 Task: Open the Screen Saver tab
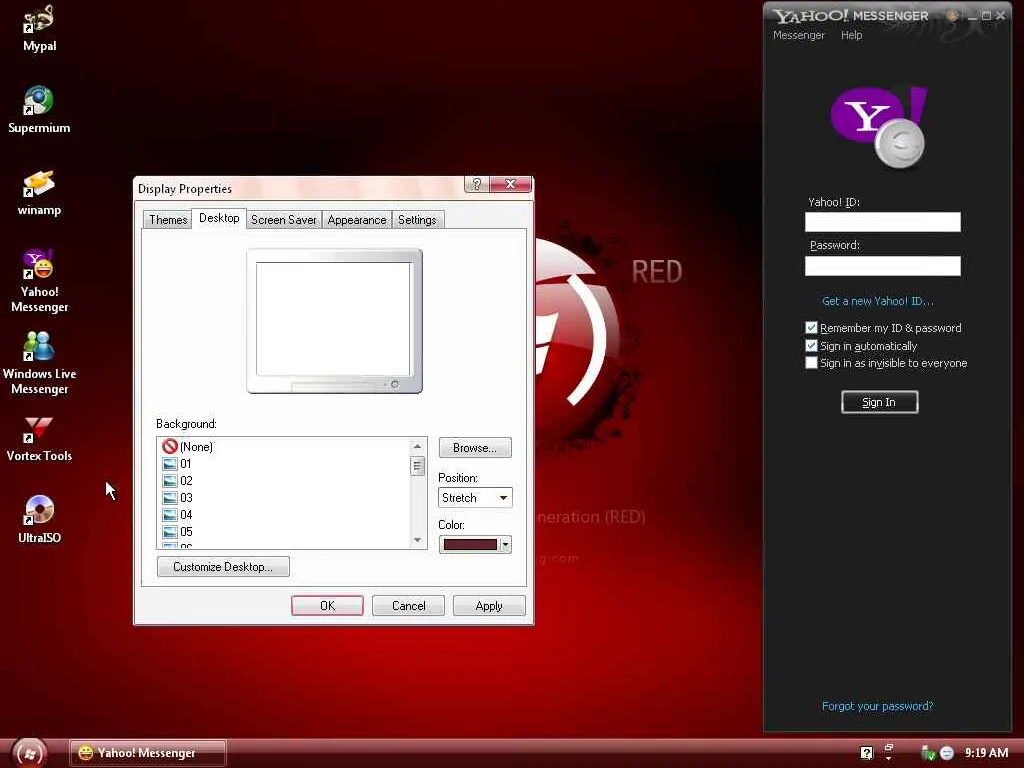click(283, 219)
